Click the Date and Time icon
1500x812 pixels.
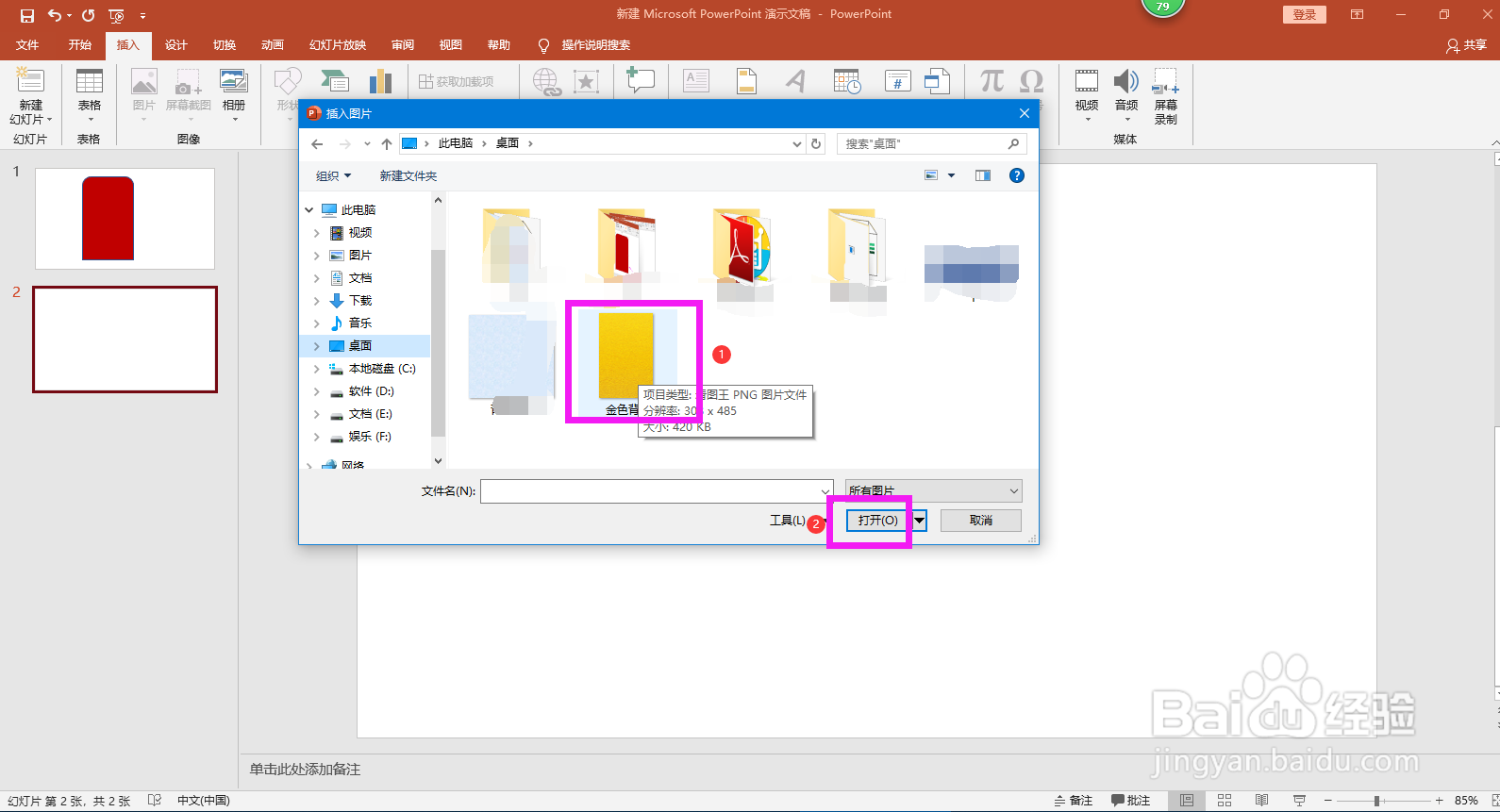tap(847, 81)
